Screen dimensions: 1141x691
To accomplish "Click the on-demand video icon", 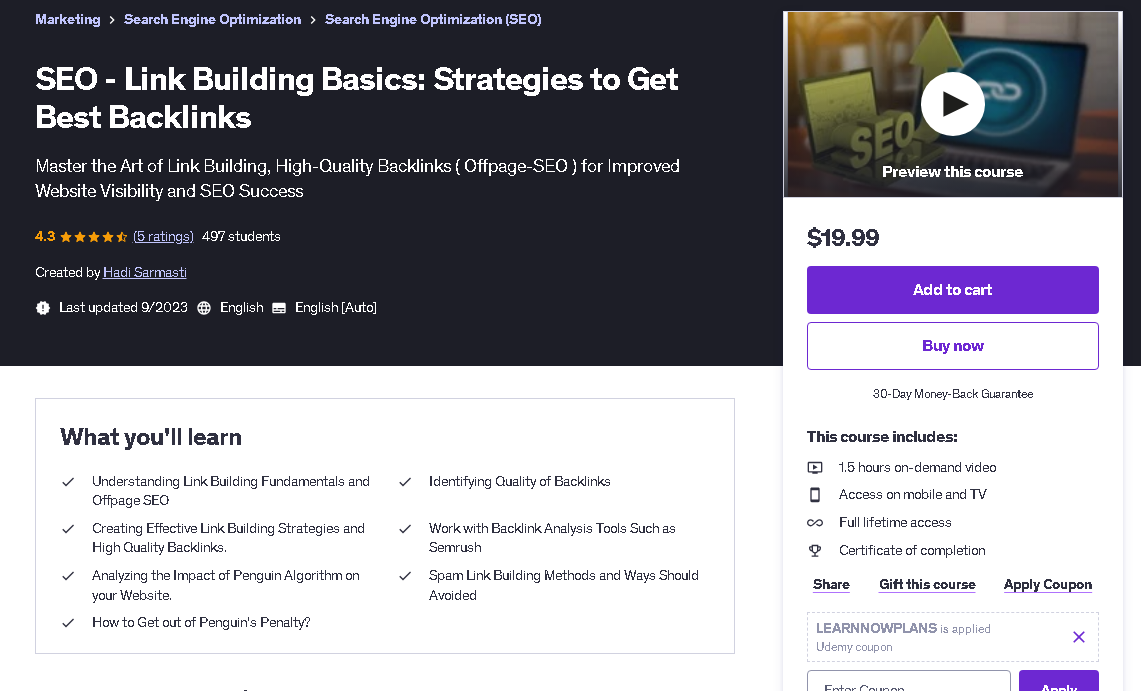I will (x=815, y=468).
